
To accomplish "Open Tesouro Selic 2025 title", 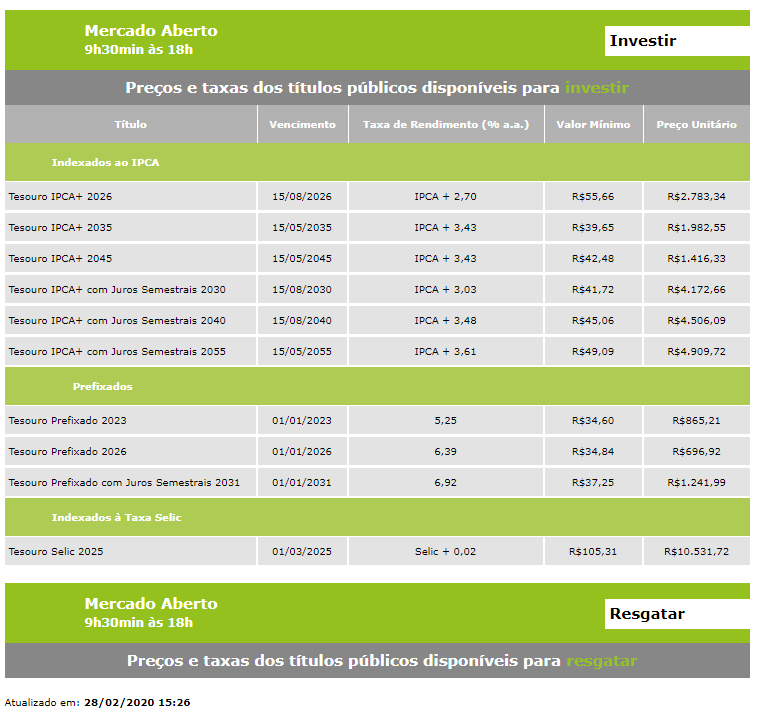I will click(x=56, y=552).
